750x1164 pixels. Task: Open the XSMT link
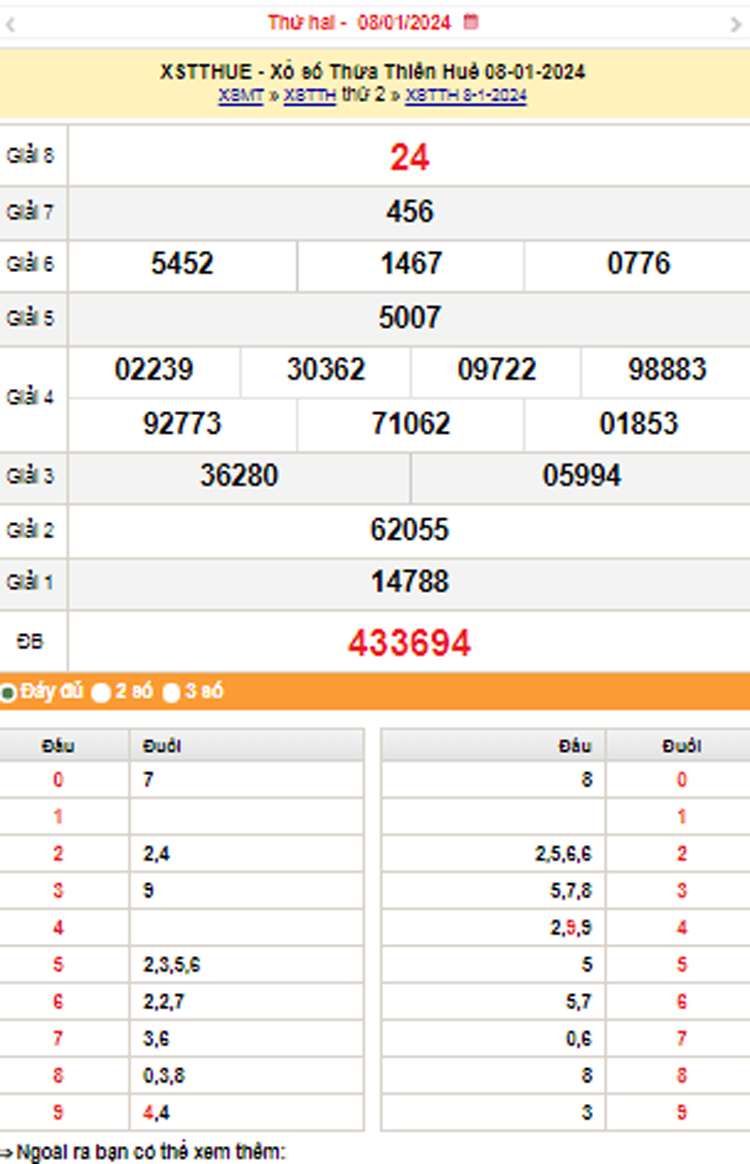pyautogui.click(x=241, y=96)
